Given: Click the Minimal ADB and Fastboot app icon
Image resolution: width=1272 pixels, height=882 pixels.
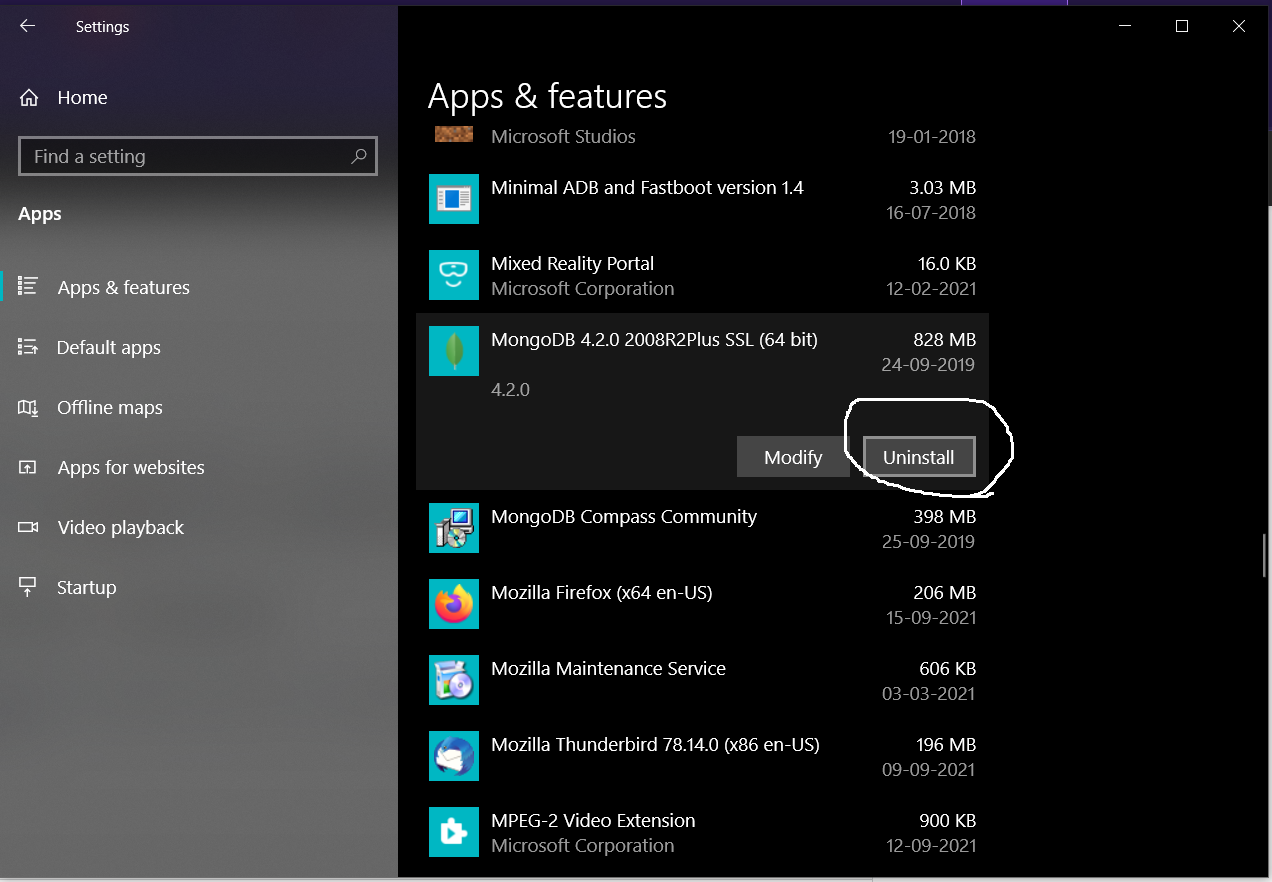Looking at the screenshot, I should [x=454, y=199].
